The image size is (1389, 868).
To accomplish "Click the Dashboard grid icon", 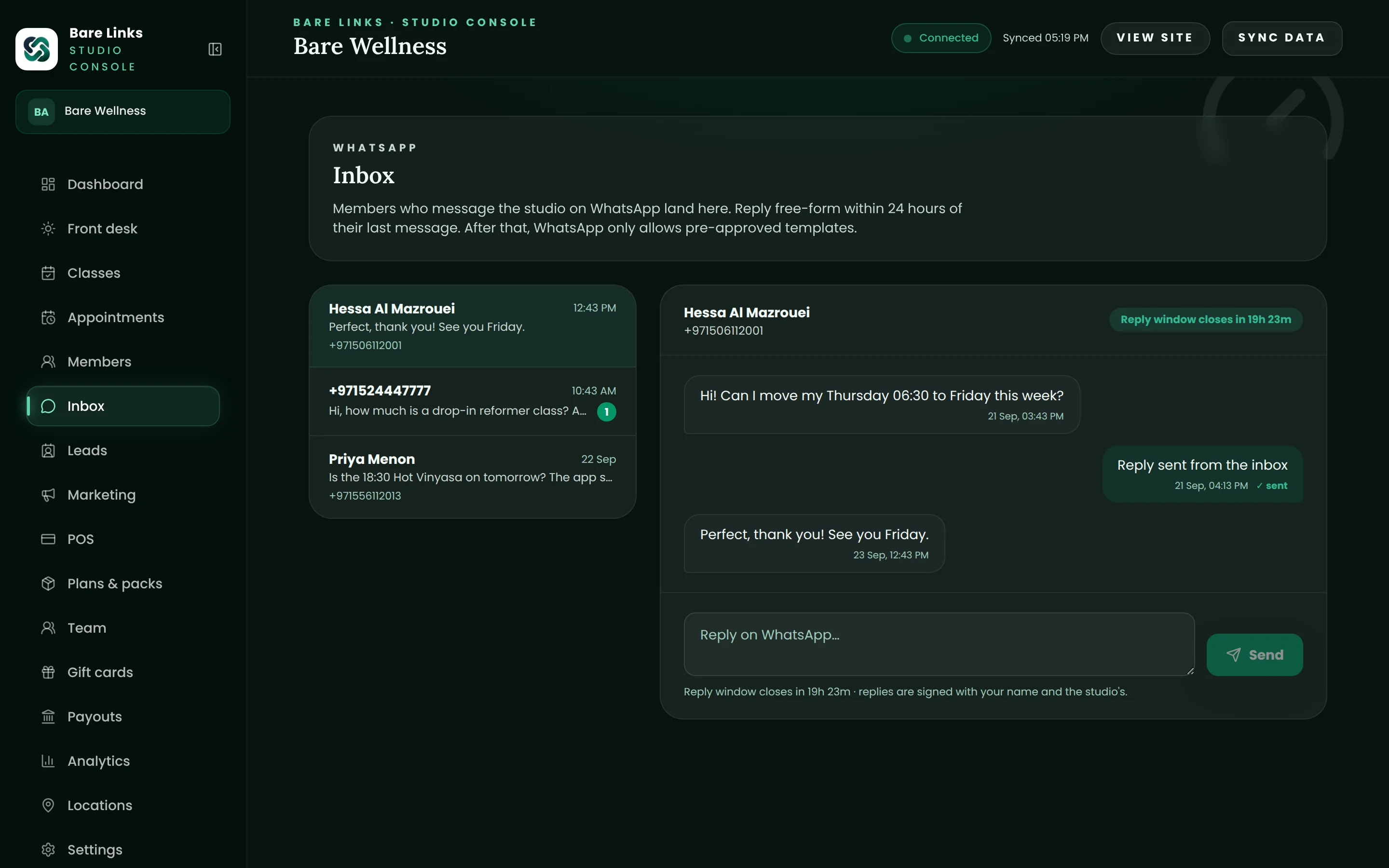I will tap(48, 184).
